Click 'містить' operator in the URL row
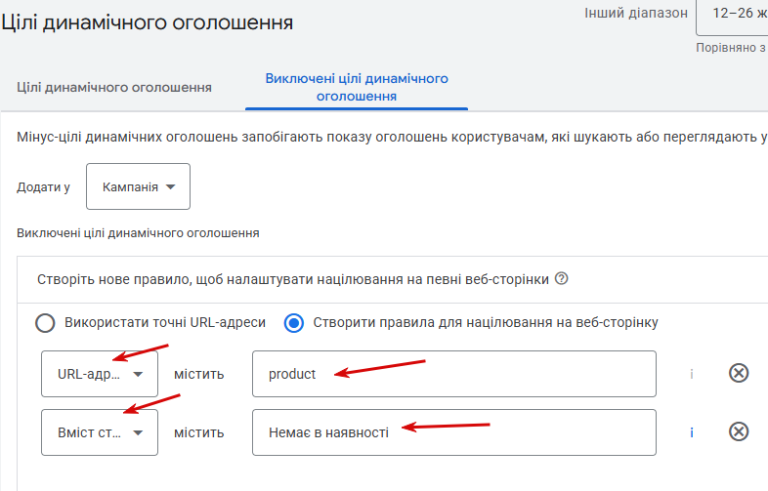 coord(199,374)
